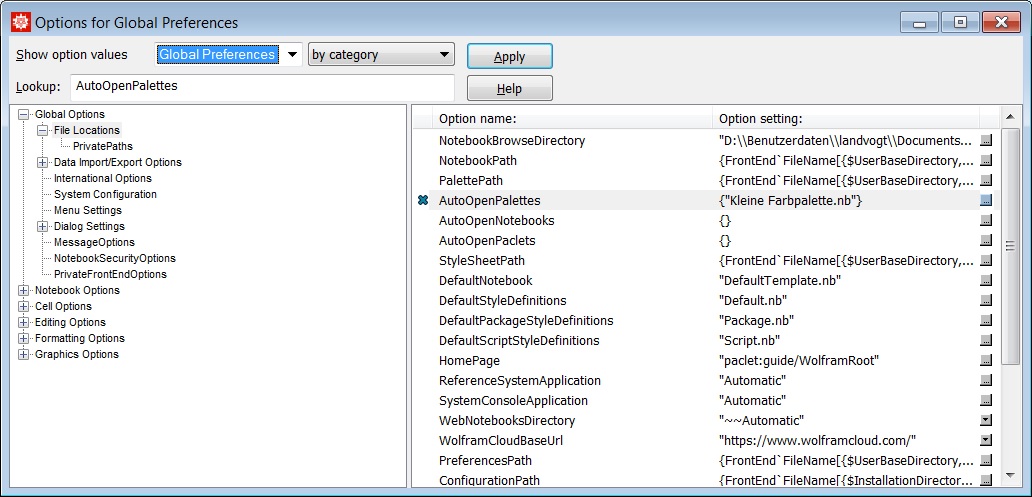This screenshot has height=497, width=1032.
Task: Expand the Cell Options node
Action: [24, 306]
